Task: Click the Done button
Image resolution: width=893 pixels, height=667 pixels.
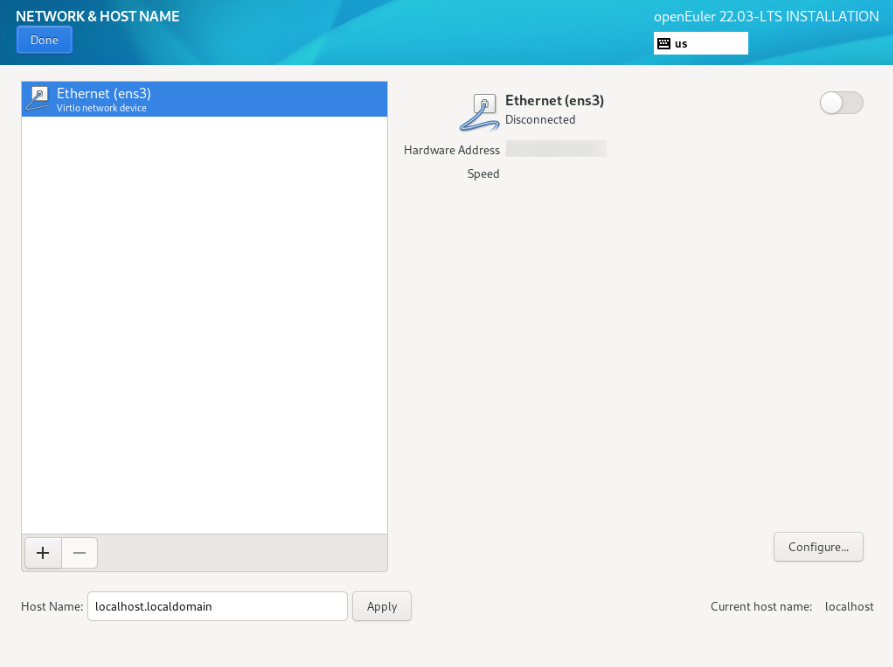Action: (44, 40)
